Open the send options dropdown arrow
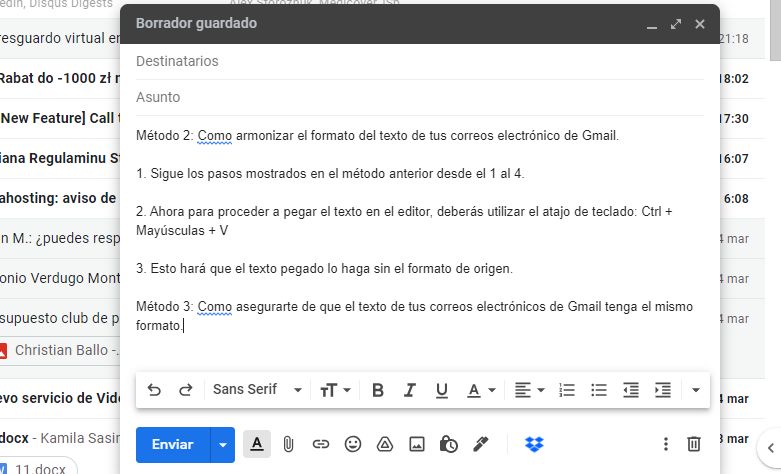This screenshot has height=474, width=781. 223,445
